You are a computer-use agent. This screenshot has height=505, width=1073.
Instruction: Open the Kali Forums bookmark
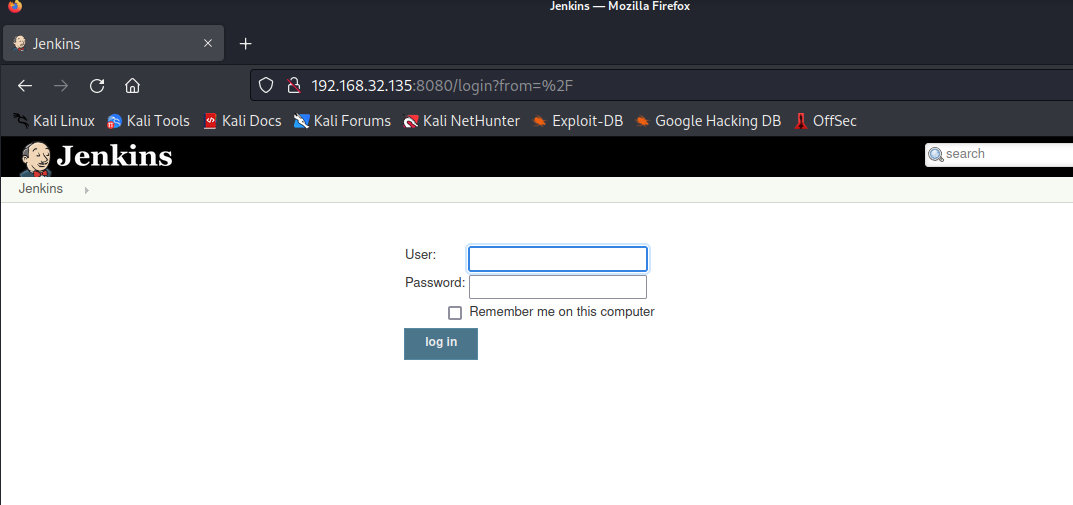[x=342, y=121]
